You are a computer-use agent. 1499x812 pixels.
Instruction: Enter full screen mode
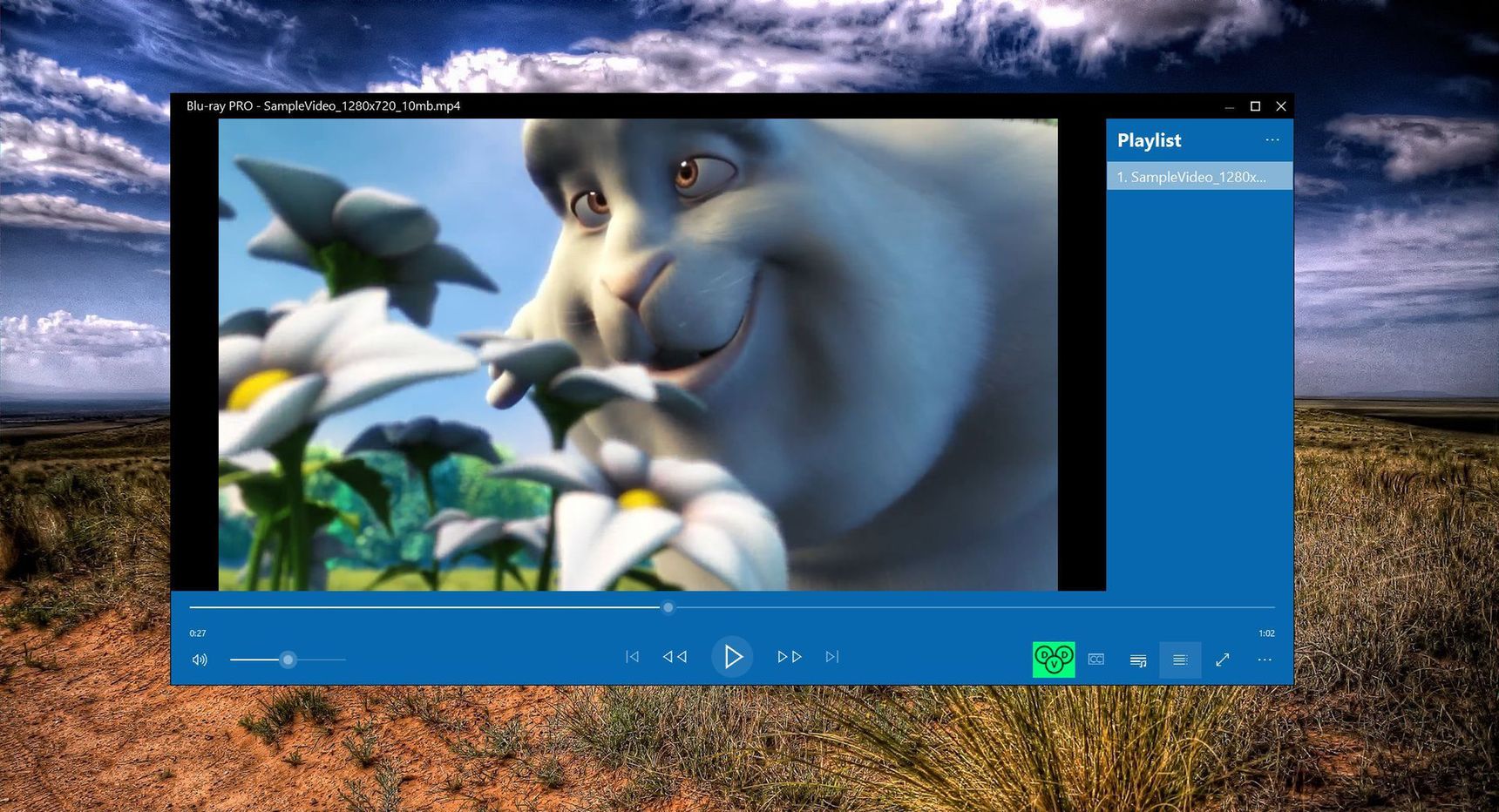(x=1223, y=660)
